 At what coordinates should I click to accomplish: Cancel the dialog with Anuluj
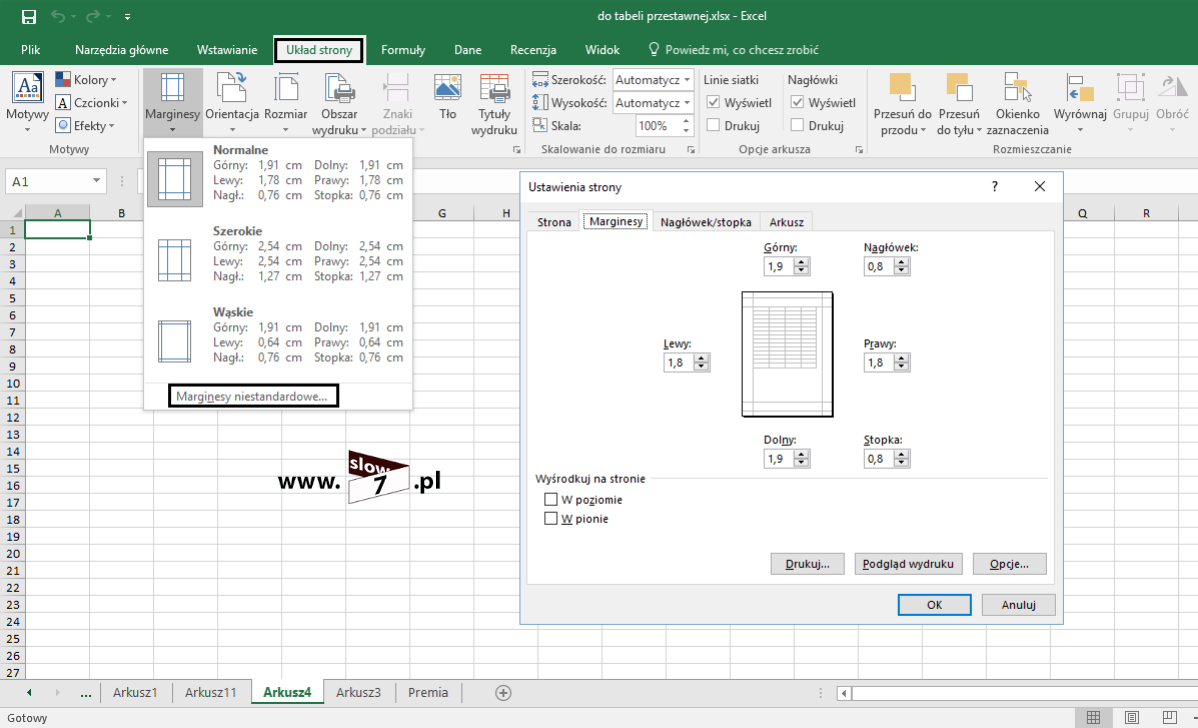1018,604
